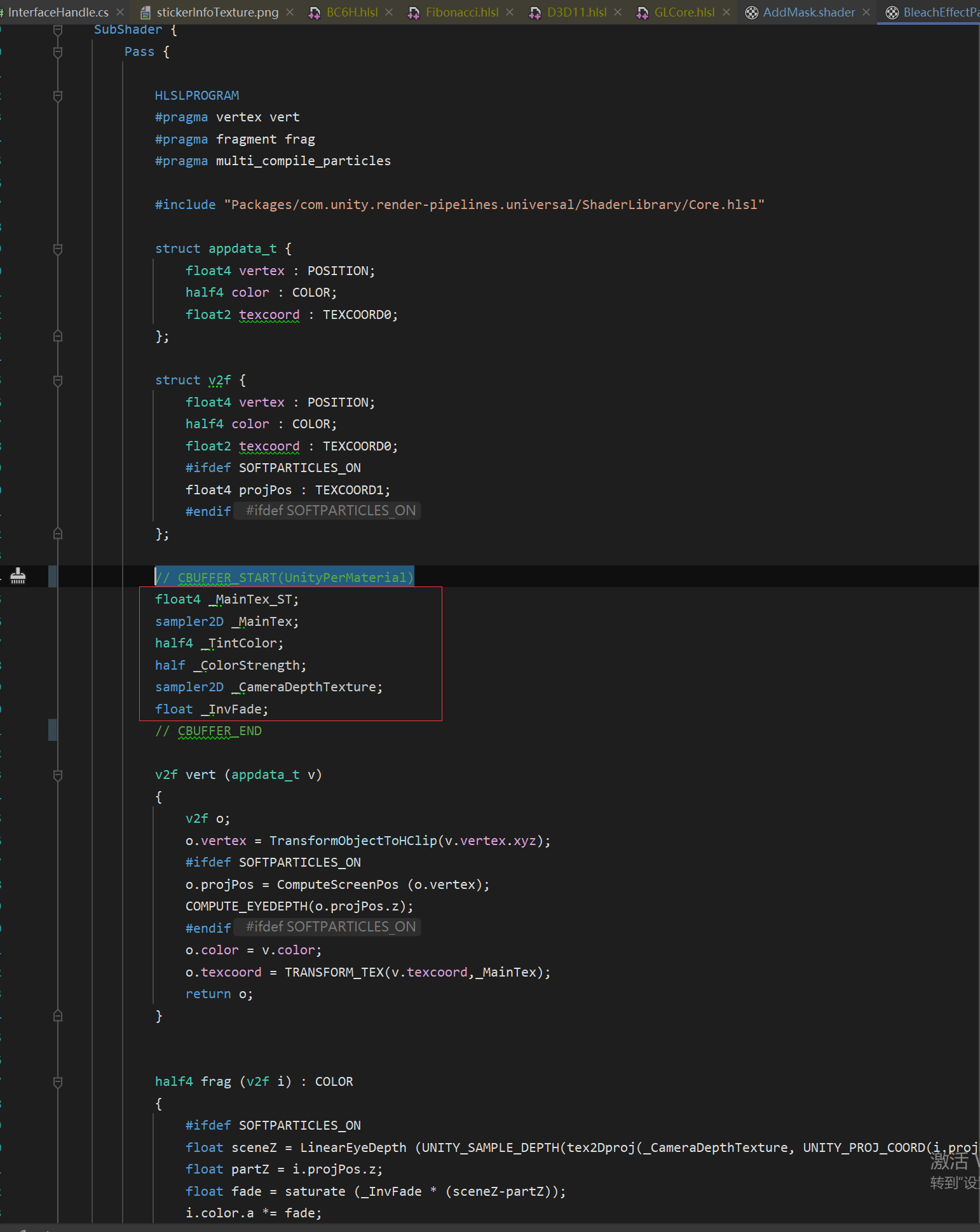Click the shader file icon on AddMask.shader tab
980x1232 pixels.
coord(752,13)
